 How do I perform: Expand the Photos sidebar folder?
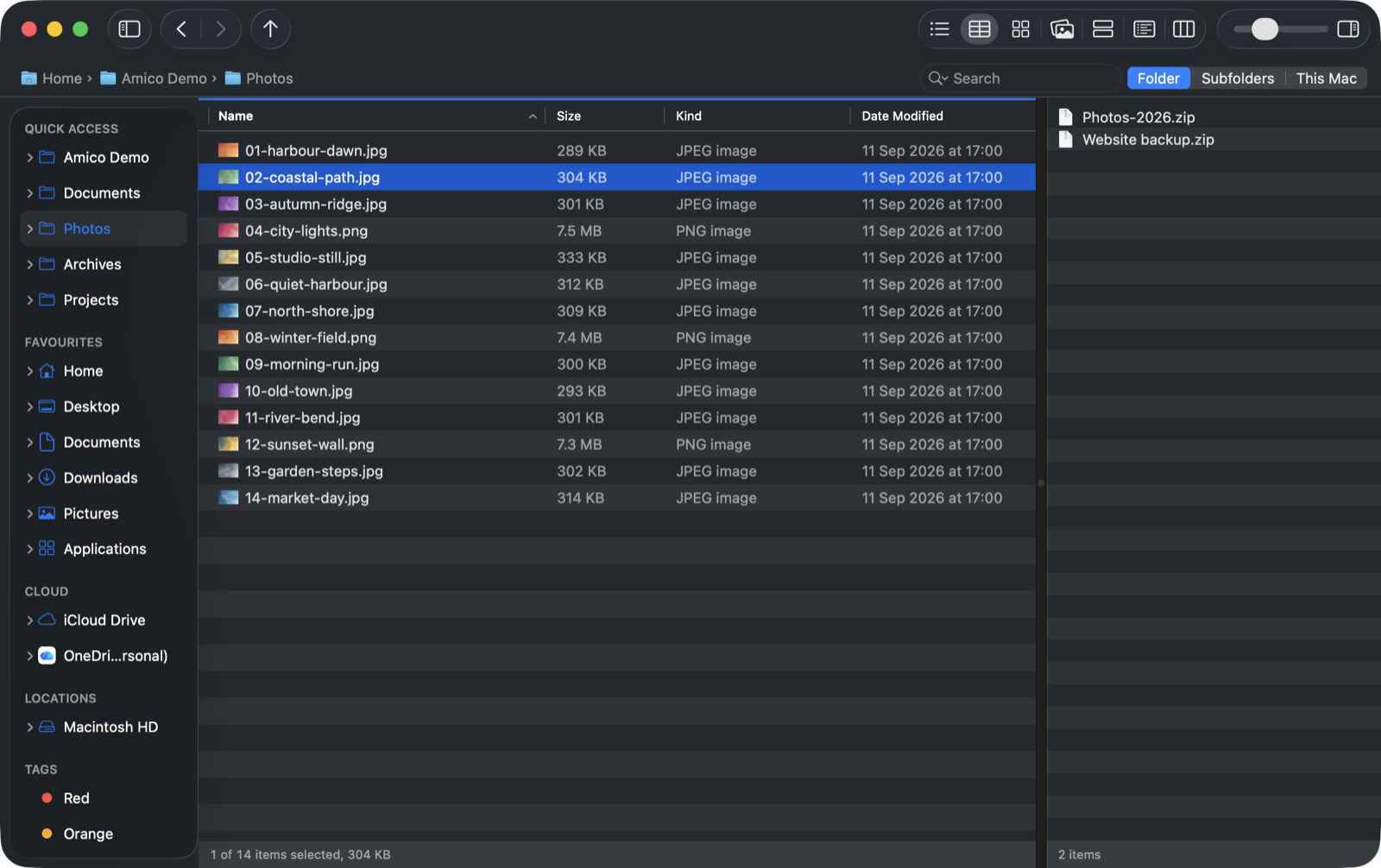pyautogui.click(x=30, y=229)
